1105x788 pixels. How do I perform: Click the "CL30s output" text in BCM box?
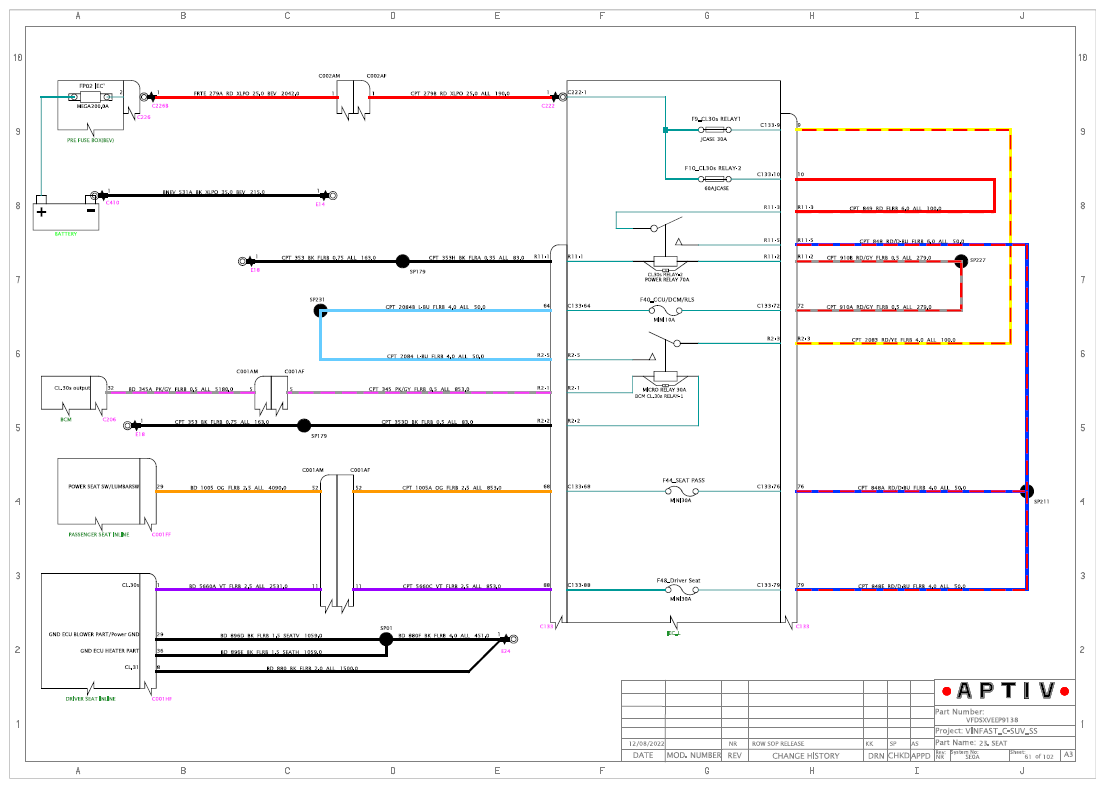(x=73, y=388)
